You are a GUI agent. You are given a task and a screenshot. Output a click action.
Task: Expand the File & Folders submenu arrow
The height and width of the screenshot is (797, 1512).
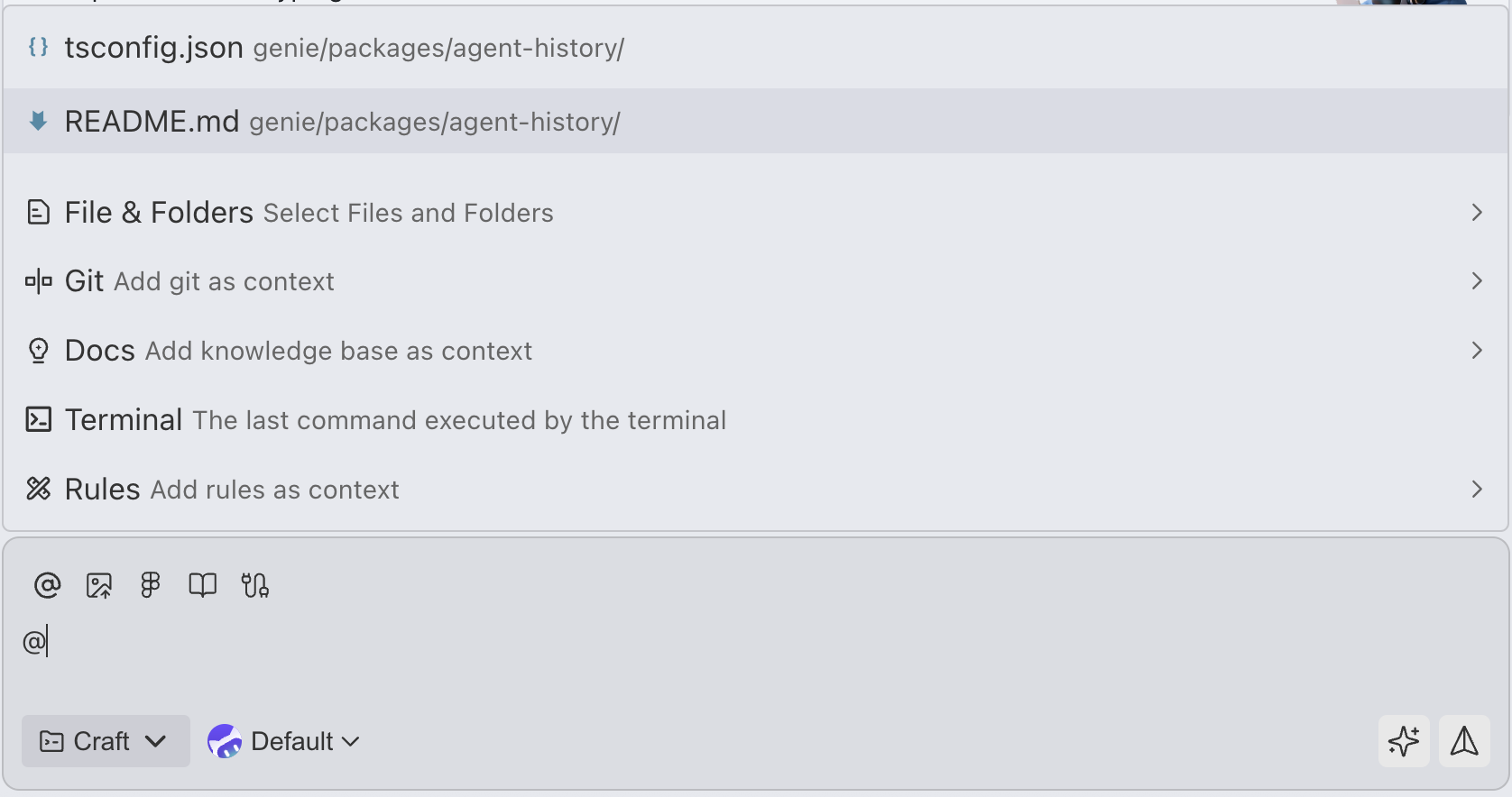click(1476, 213)
